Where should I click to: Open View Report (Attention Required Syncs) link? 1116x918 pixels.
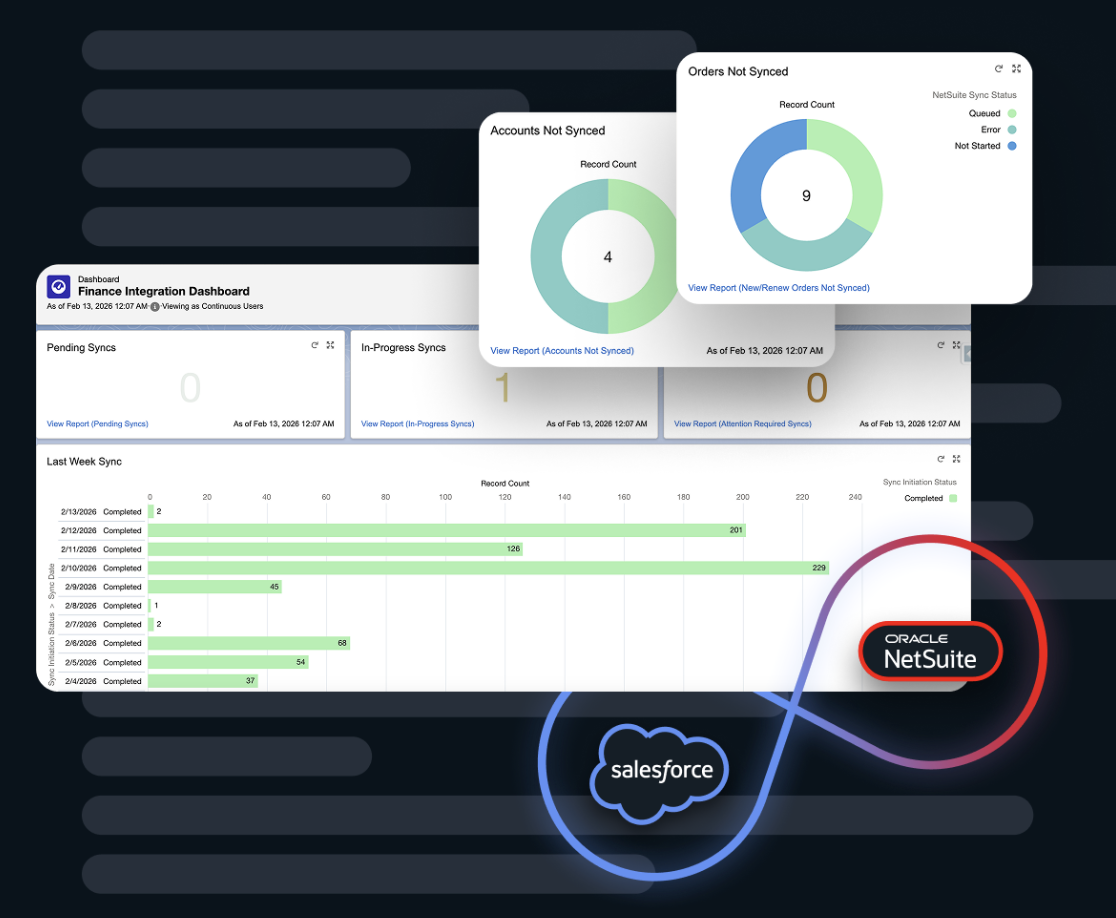pos(742,423)
